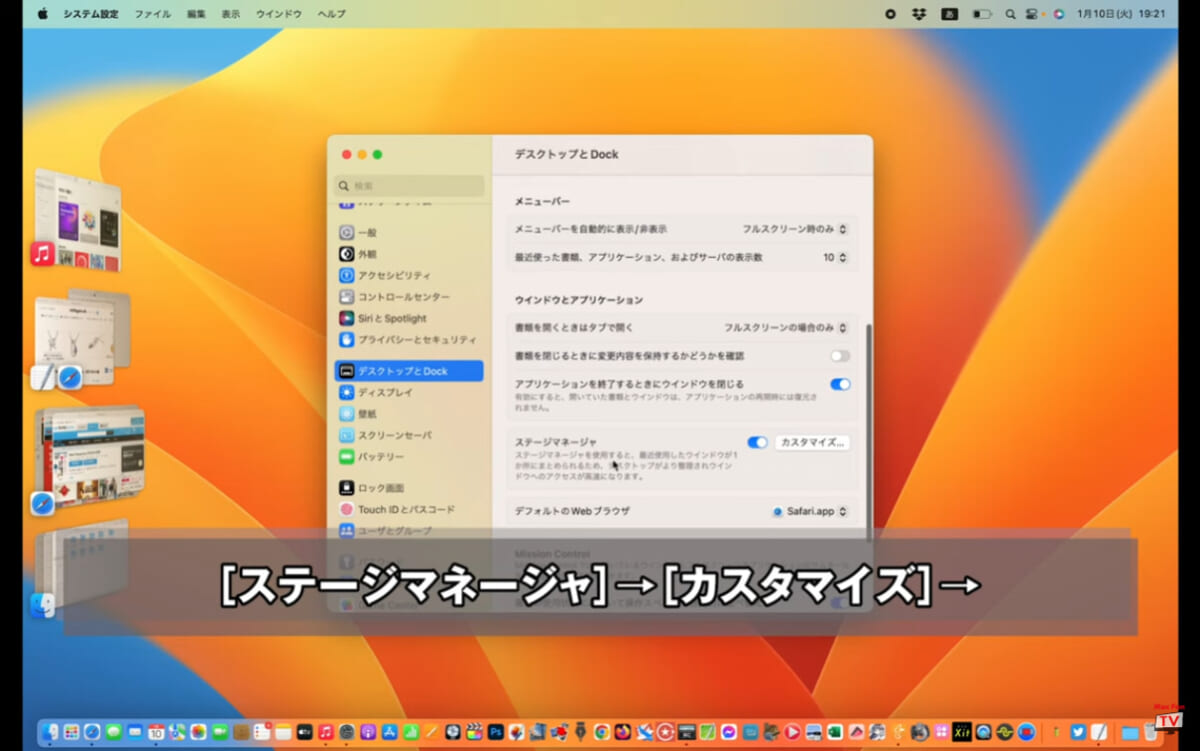Viewport: 1200px width, 751px height.
Task: Open the 表示 menu
Action: pyautogui.click(x=231, y=14)
